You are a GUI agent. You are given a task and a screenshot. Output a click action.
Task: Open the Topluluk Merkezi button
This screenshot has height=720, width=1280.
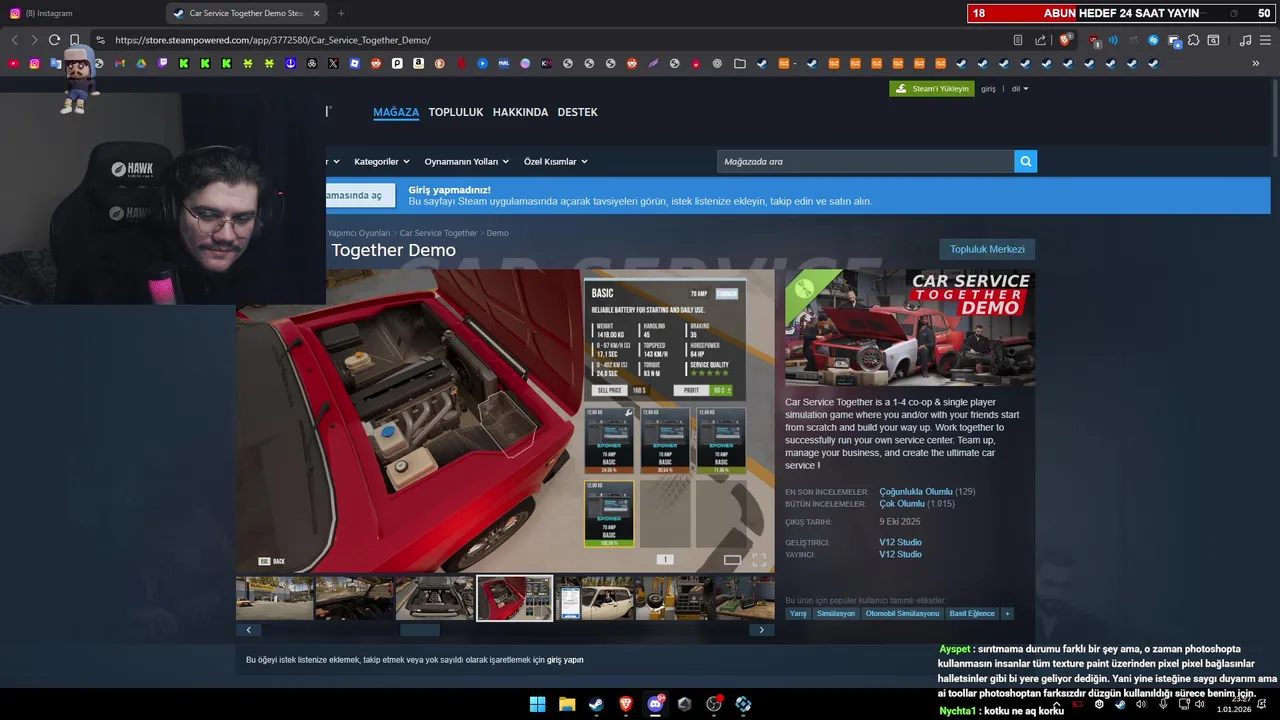click(x=987, y=249)
